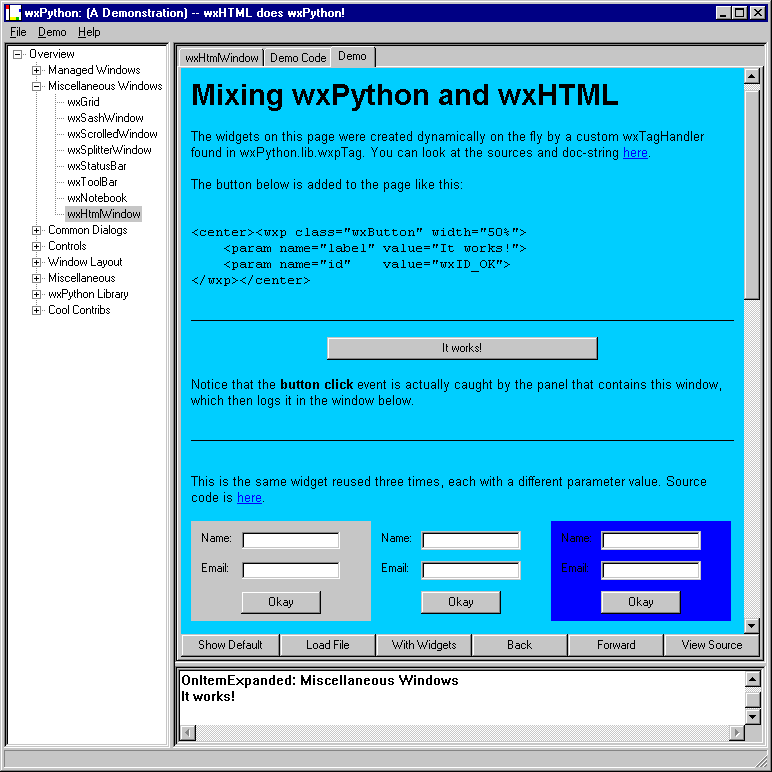Click log window scroll left arrow
Image resolution: width=772 pixels, height=772 pixels.
click(188, 733)
